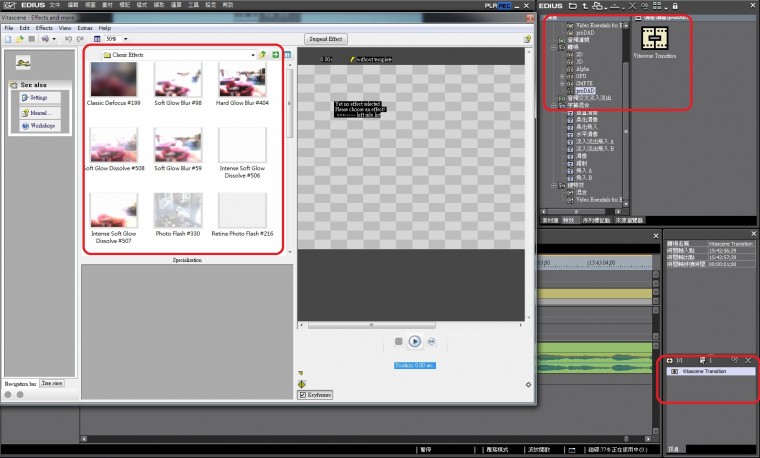This screenshot has height=458, width=760.
Task: Select the Photo Flash #310 effect thumbnail
Action: click(177, 210)
